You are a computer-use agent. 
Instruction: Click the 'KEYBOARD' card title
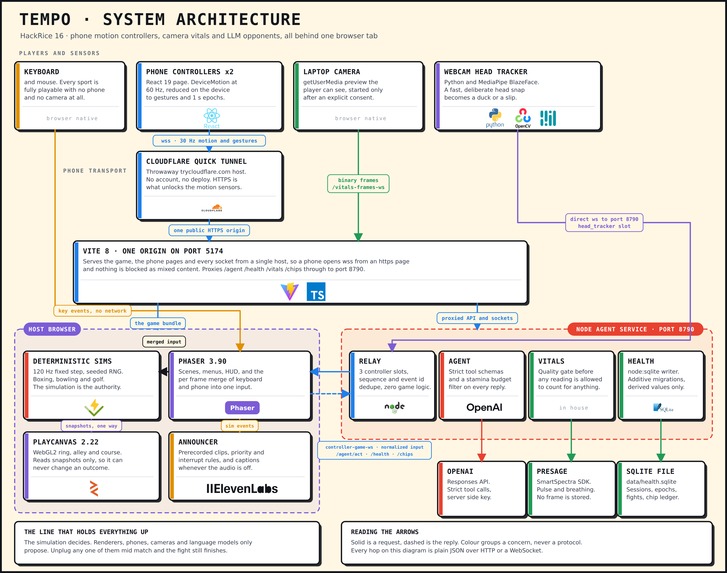tap(42, 71)
